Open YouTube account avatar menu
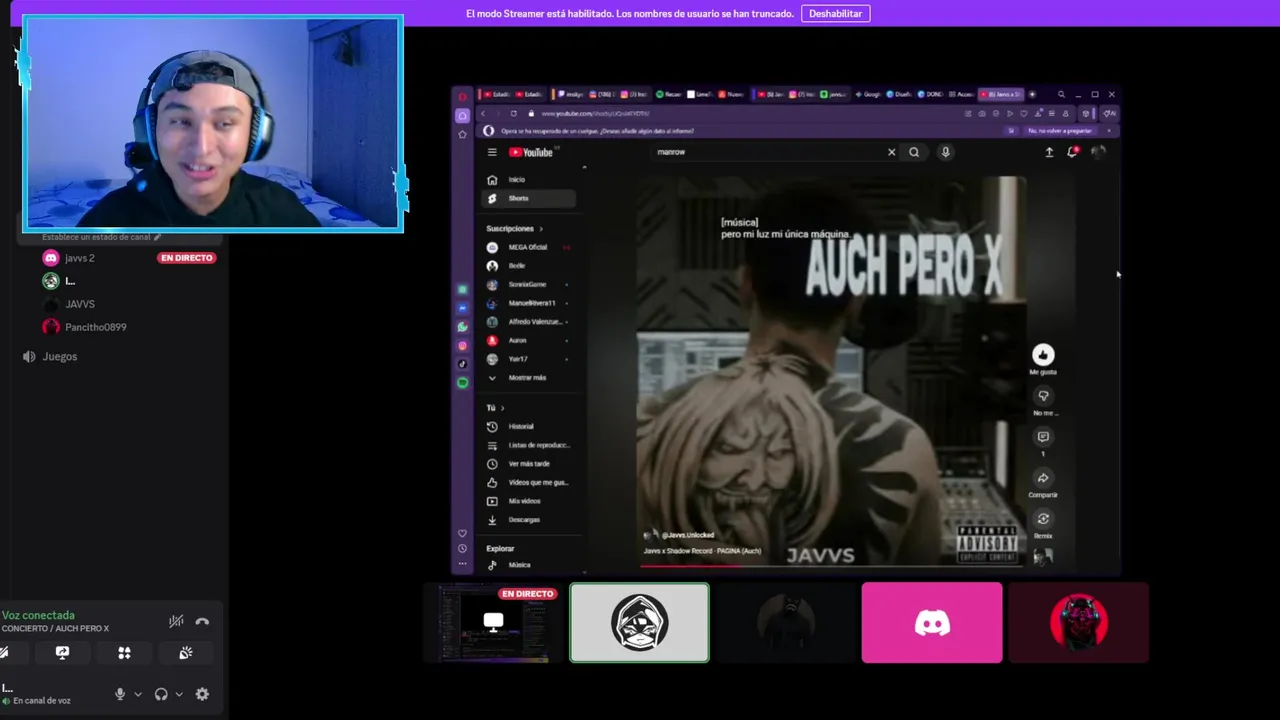Viewport: 1280px width, 720px height. tap(1098, 152)
